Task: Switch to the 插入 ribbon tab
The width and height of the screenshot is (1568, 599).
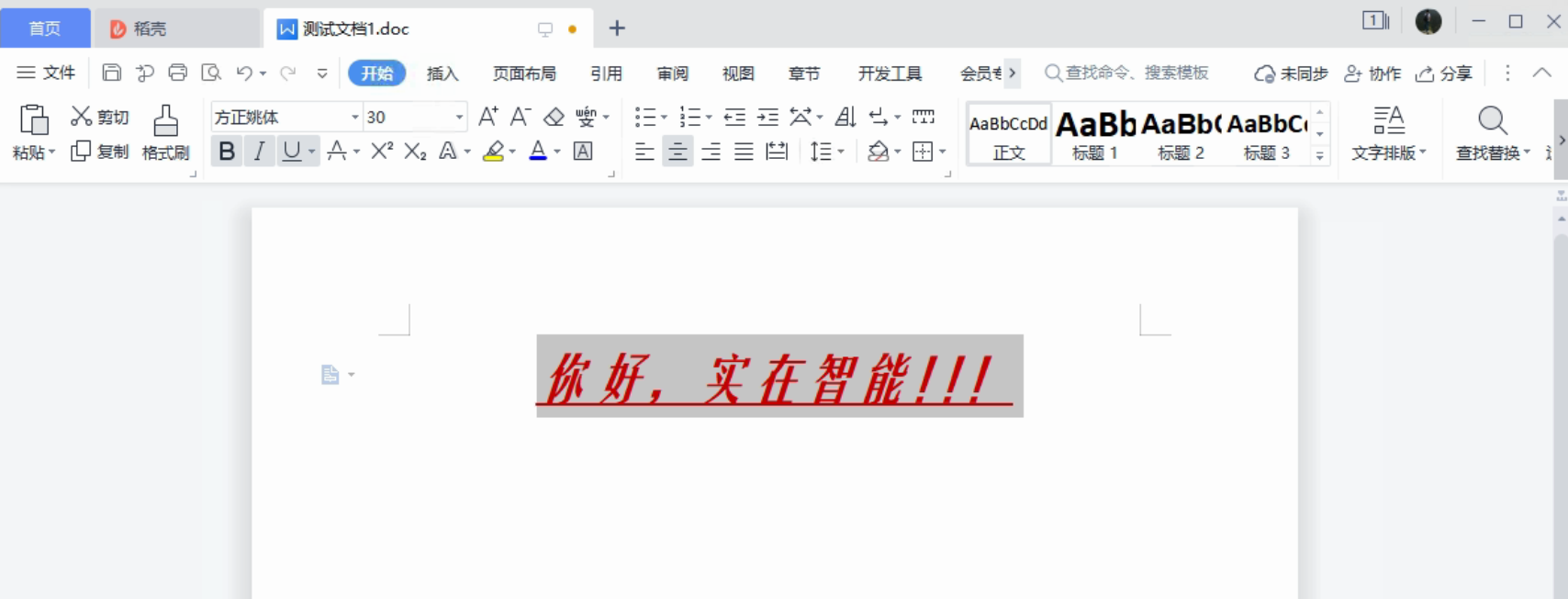Action: pos(442,73)
